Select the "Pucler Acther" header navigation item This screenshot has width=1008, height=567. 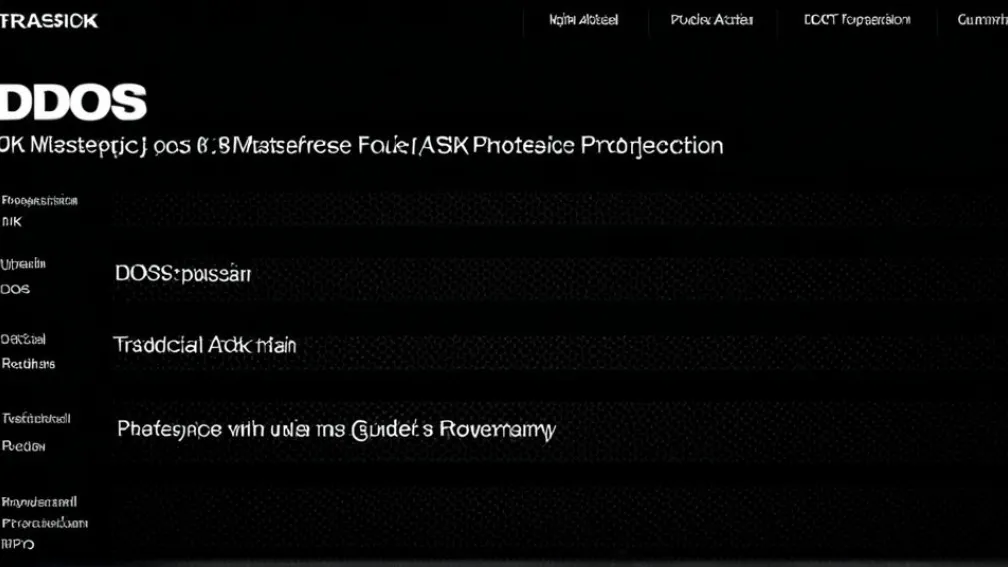(712, 20)
